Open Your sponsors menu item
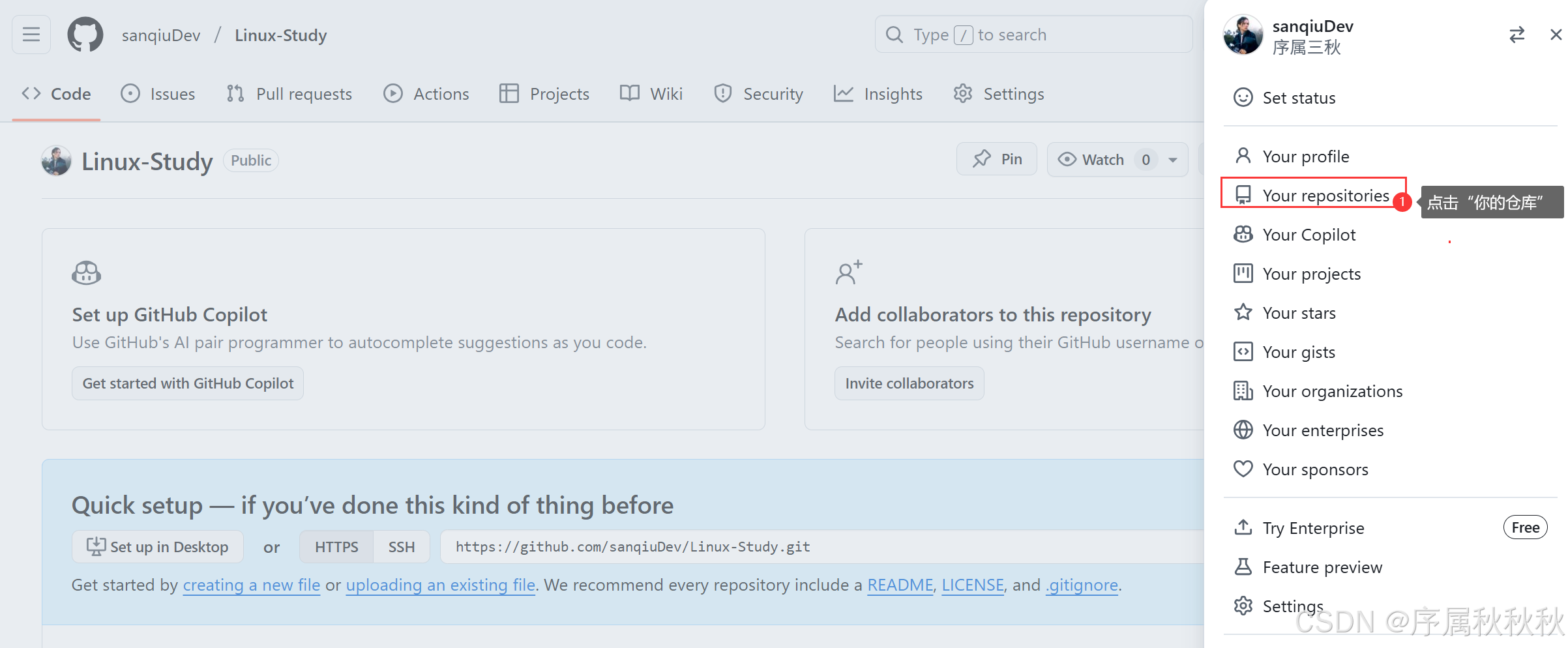1568x648 pixels. 1391,469
